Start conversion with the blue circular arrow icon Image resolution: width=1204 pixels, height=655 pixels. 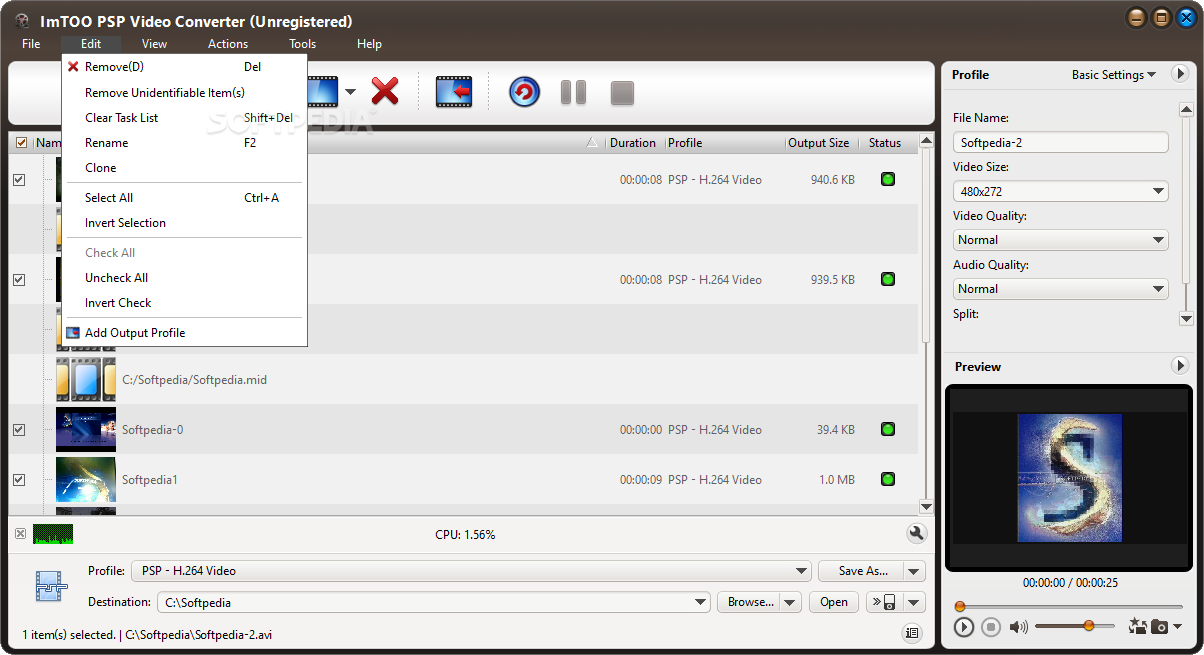click(x=524, y=92)
